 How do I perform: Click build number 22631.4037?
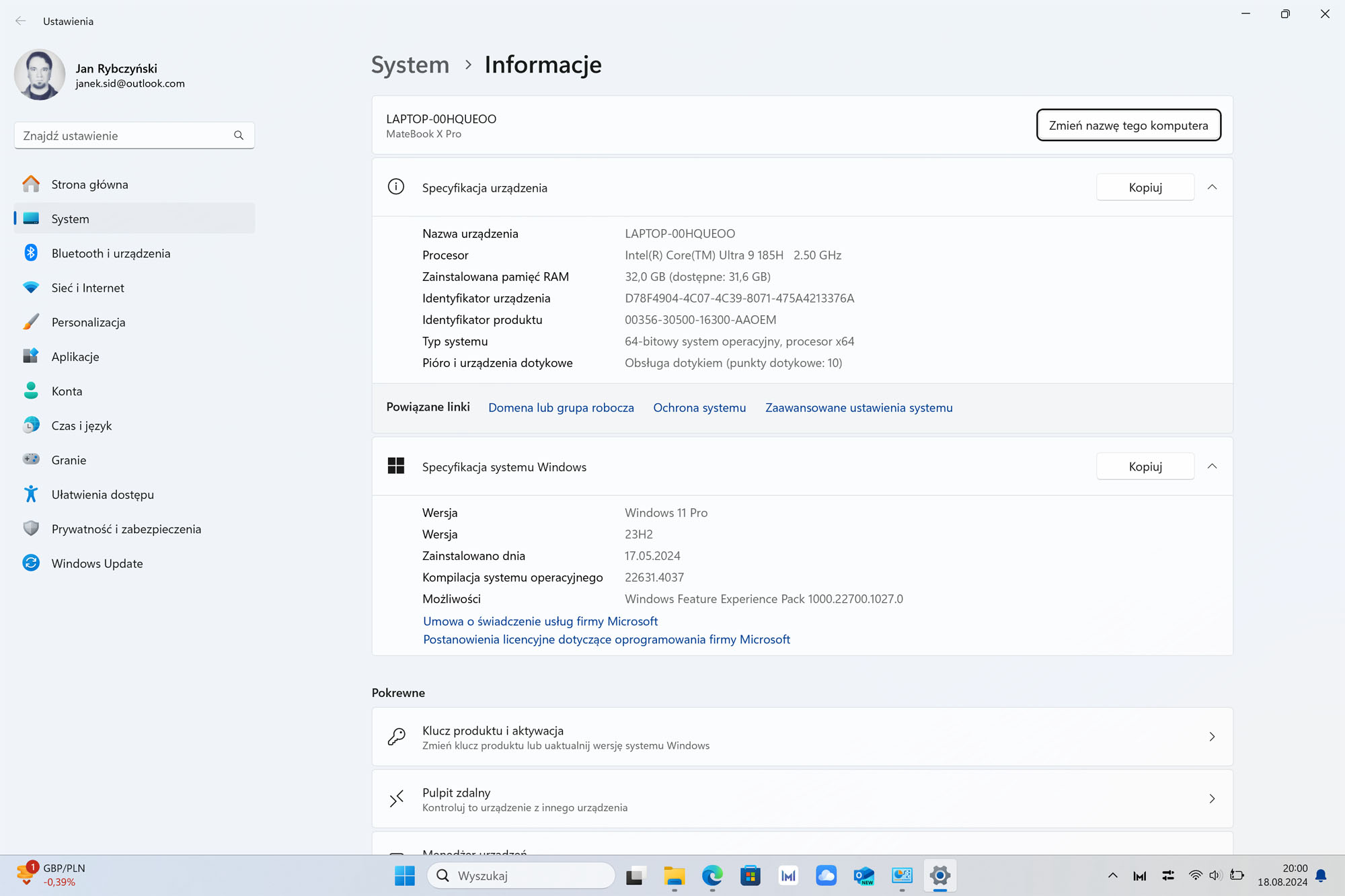[x=654, y=577]
